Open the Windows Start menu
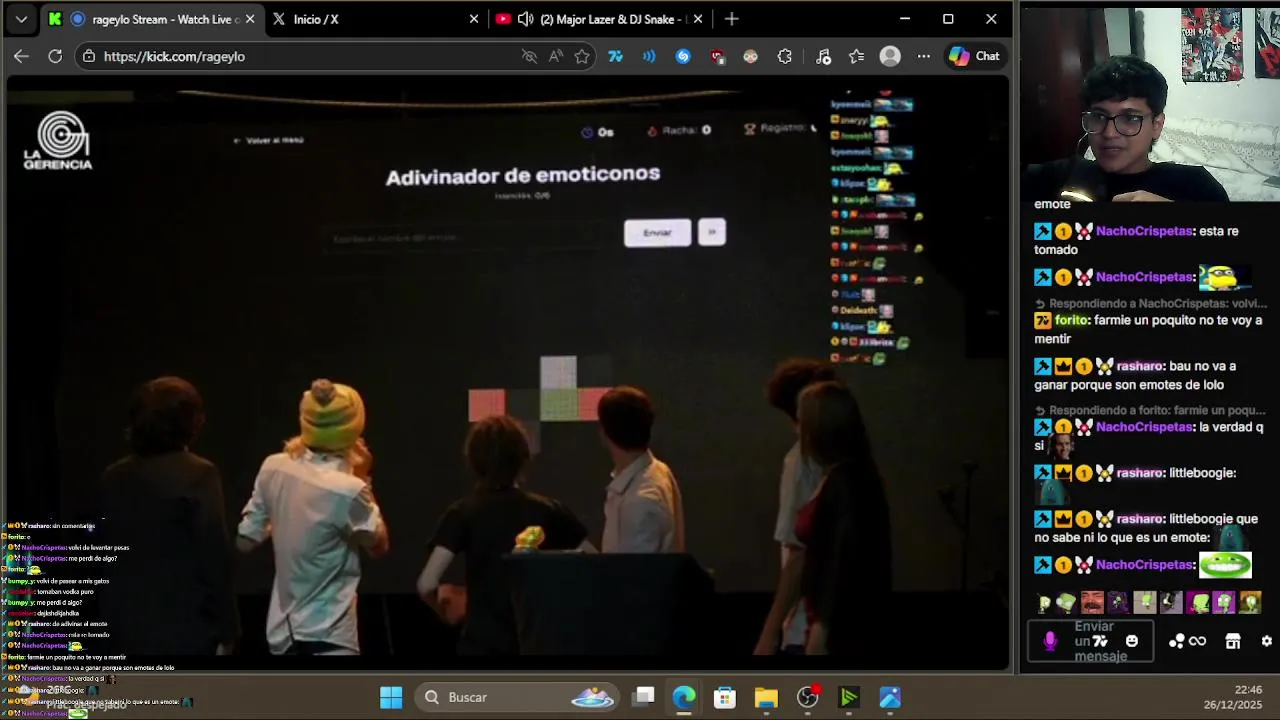 (x=391, y=697)
